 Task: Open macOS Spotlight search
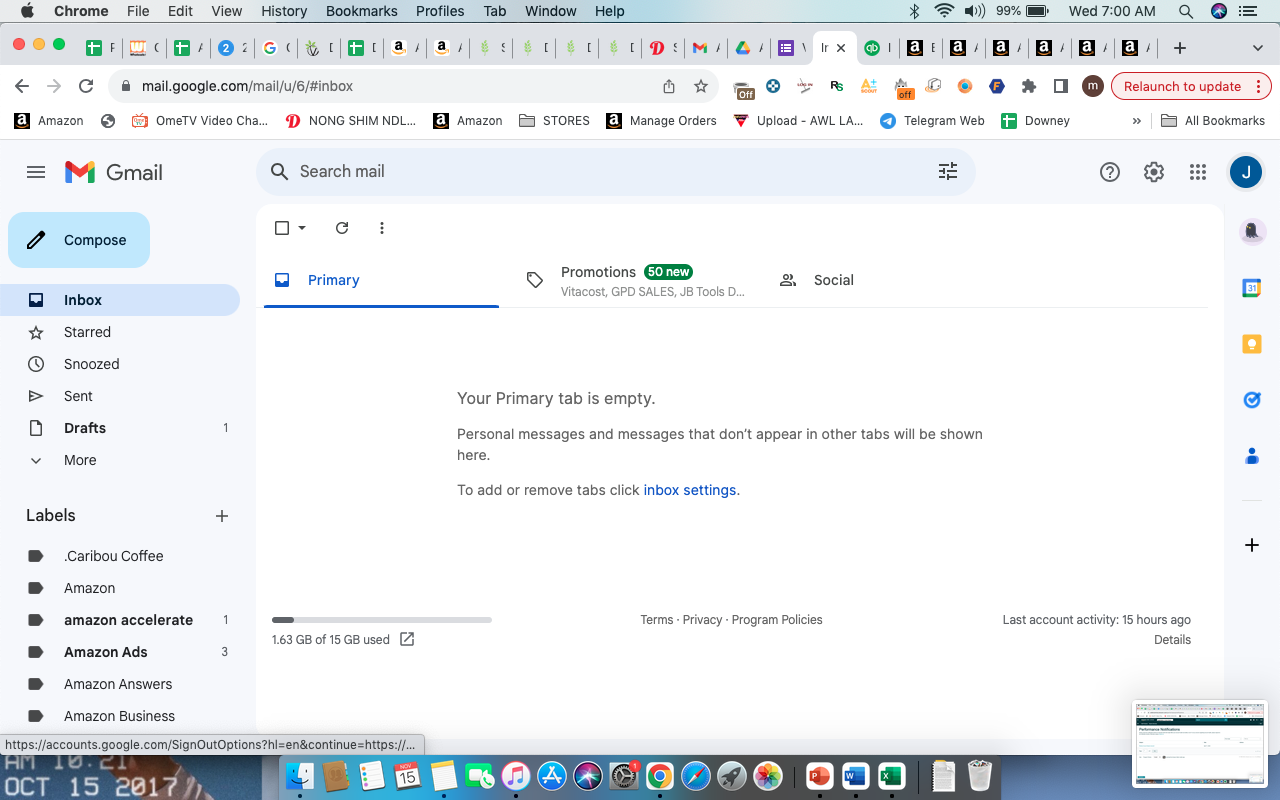[1186, 11]
